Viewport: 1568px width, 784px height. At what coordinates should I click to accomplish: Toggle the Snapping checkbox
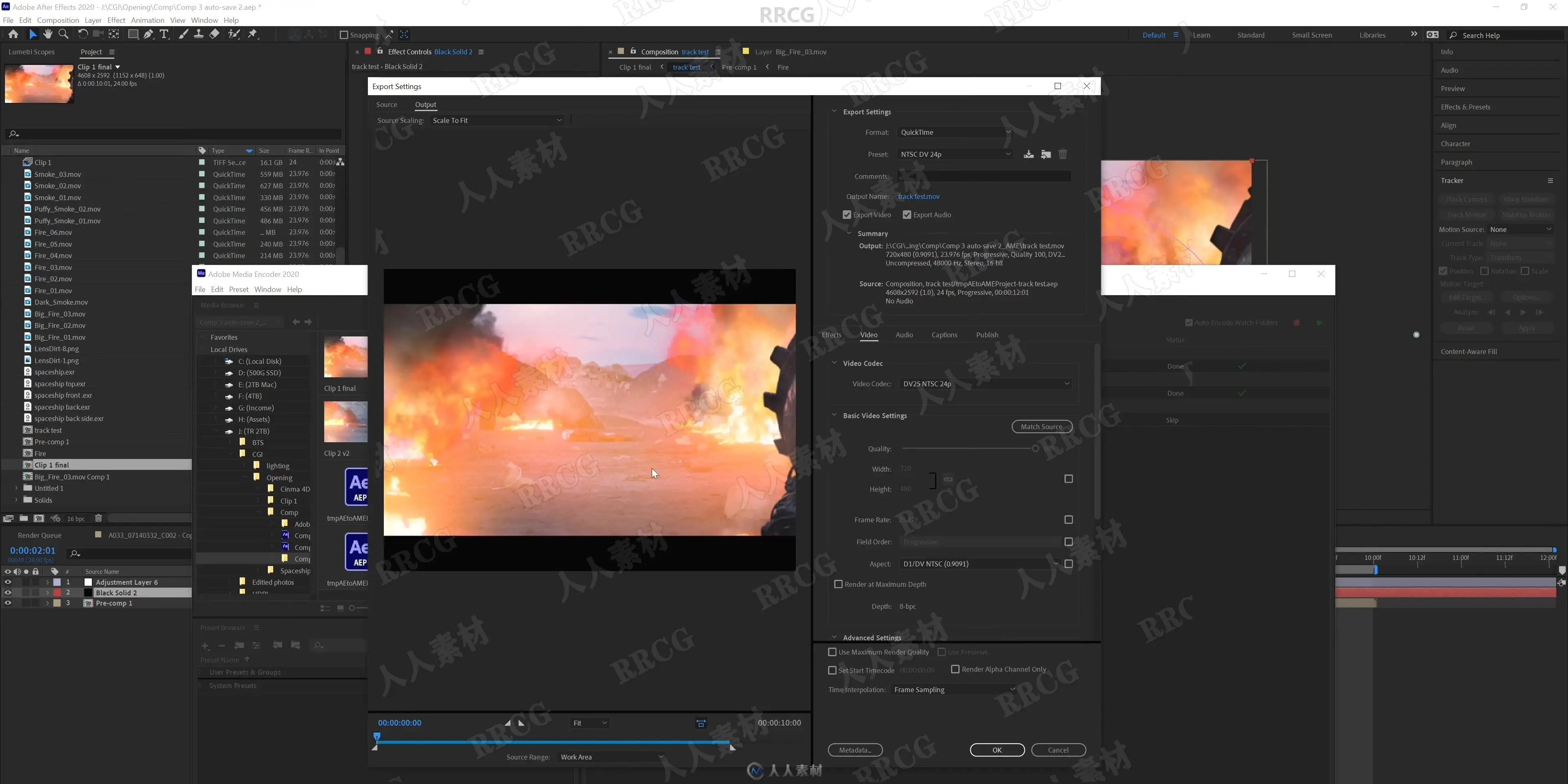344,35
